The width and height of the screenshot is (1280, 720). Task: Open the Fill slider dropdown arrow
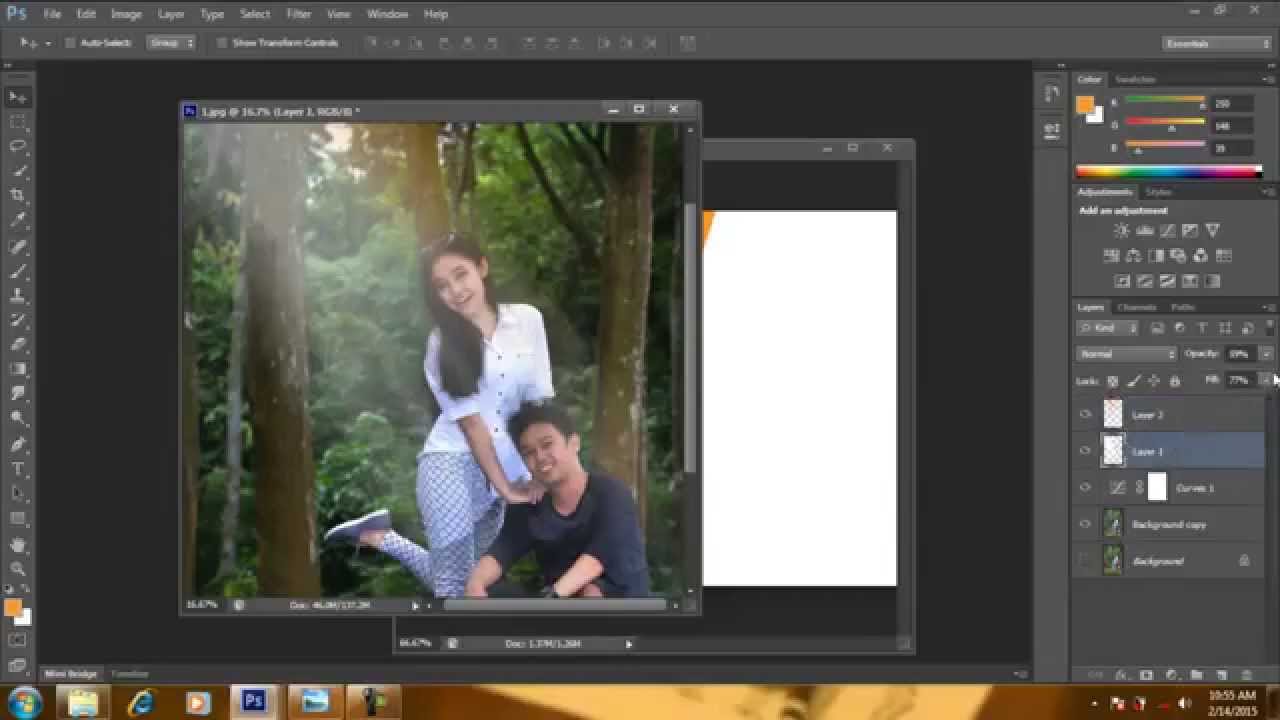(x=1266, y=381)
